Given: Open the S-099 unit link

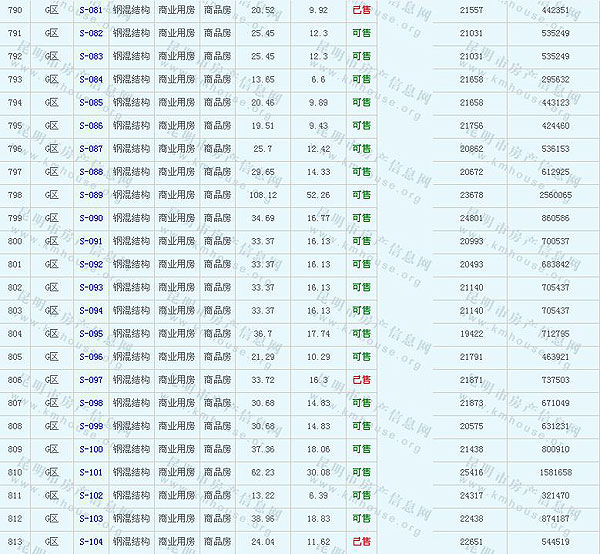Looking at the screenshot, I should coord(90,426).
